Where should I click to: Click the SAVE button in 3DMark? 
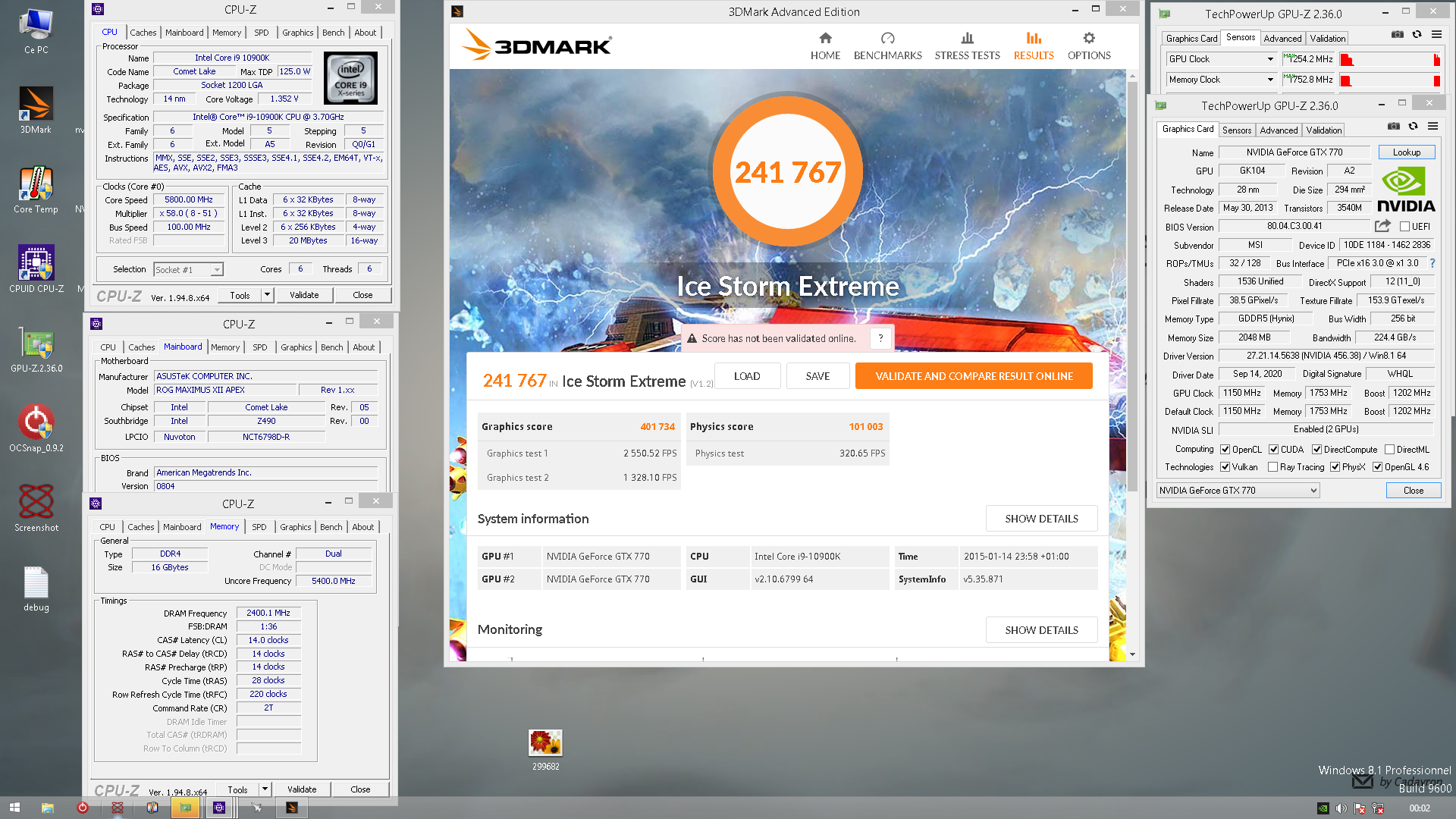point(817,375)
